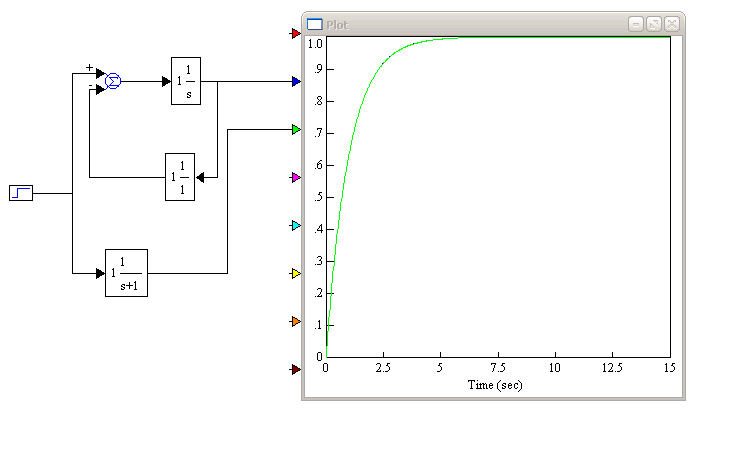Click the Time (sec) axis label
731x462 pixels.
[x=495, y=385]
